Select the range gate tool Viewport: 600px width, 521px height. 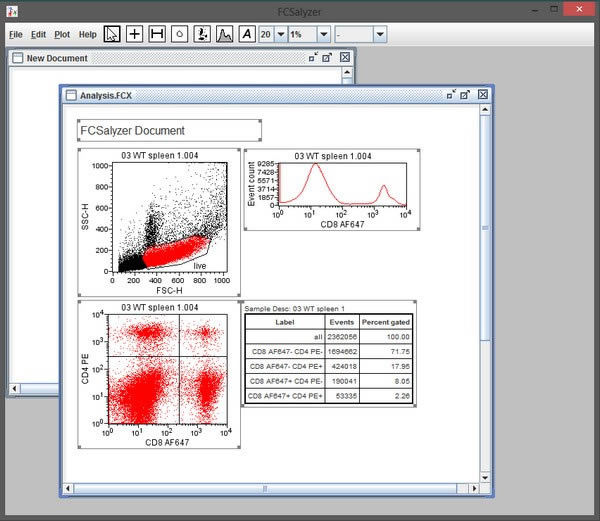click(x=157, y=33)
